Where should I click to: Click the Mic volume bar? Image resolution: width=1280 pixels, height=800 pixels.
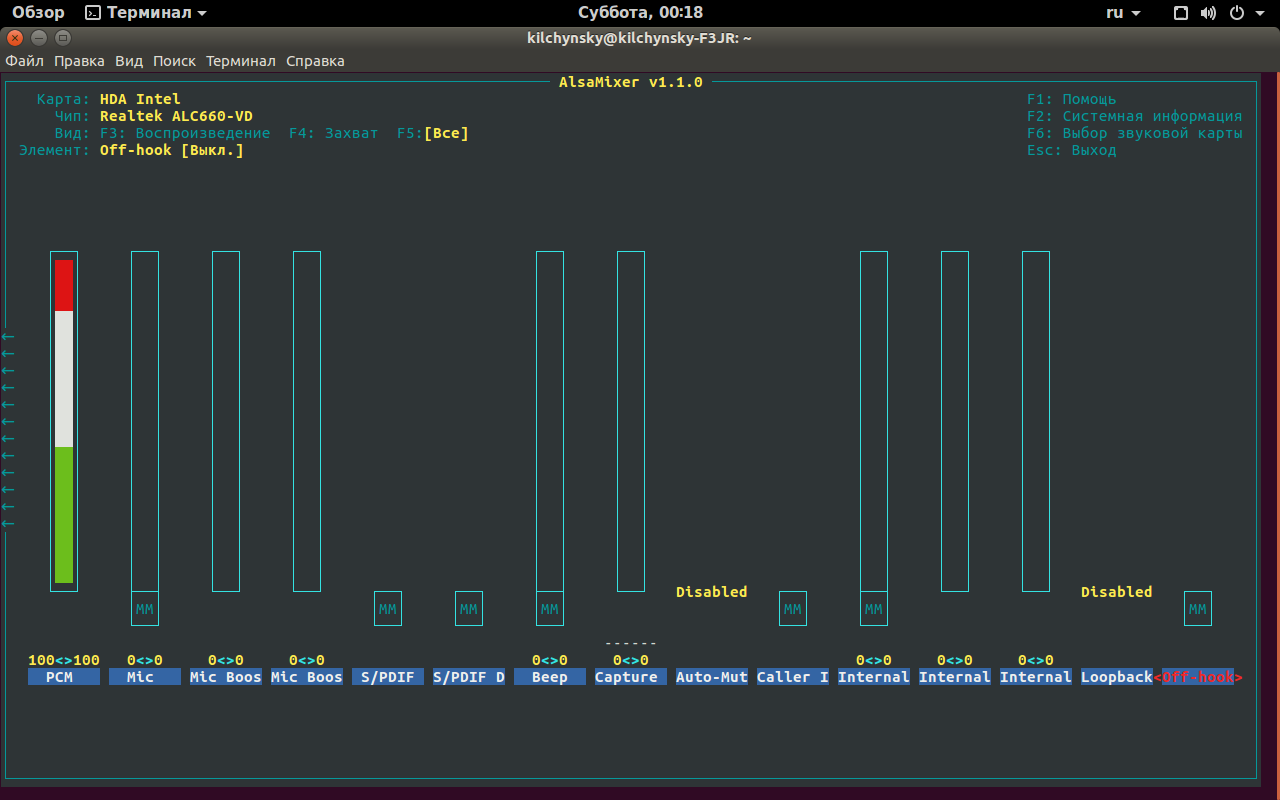point(145,421)
